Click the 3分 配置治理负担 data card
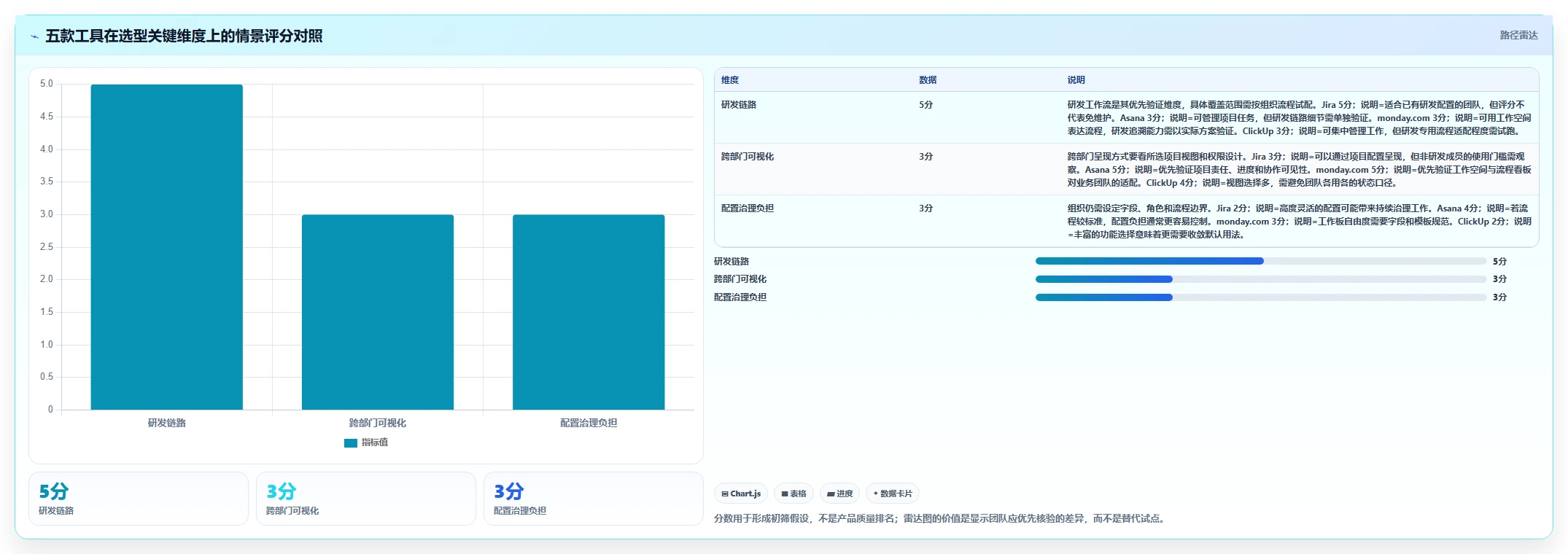 point(594,499)
